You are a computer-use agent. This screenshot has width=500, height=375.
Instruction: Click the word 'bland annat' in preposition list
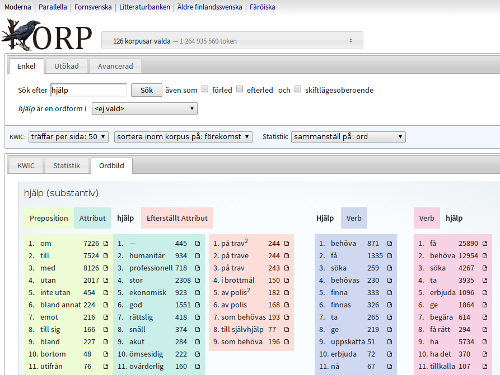(61, 305)
